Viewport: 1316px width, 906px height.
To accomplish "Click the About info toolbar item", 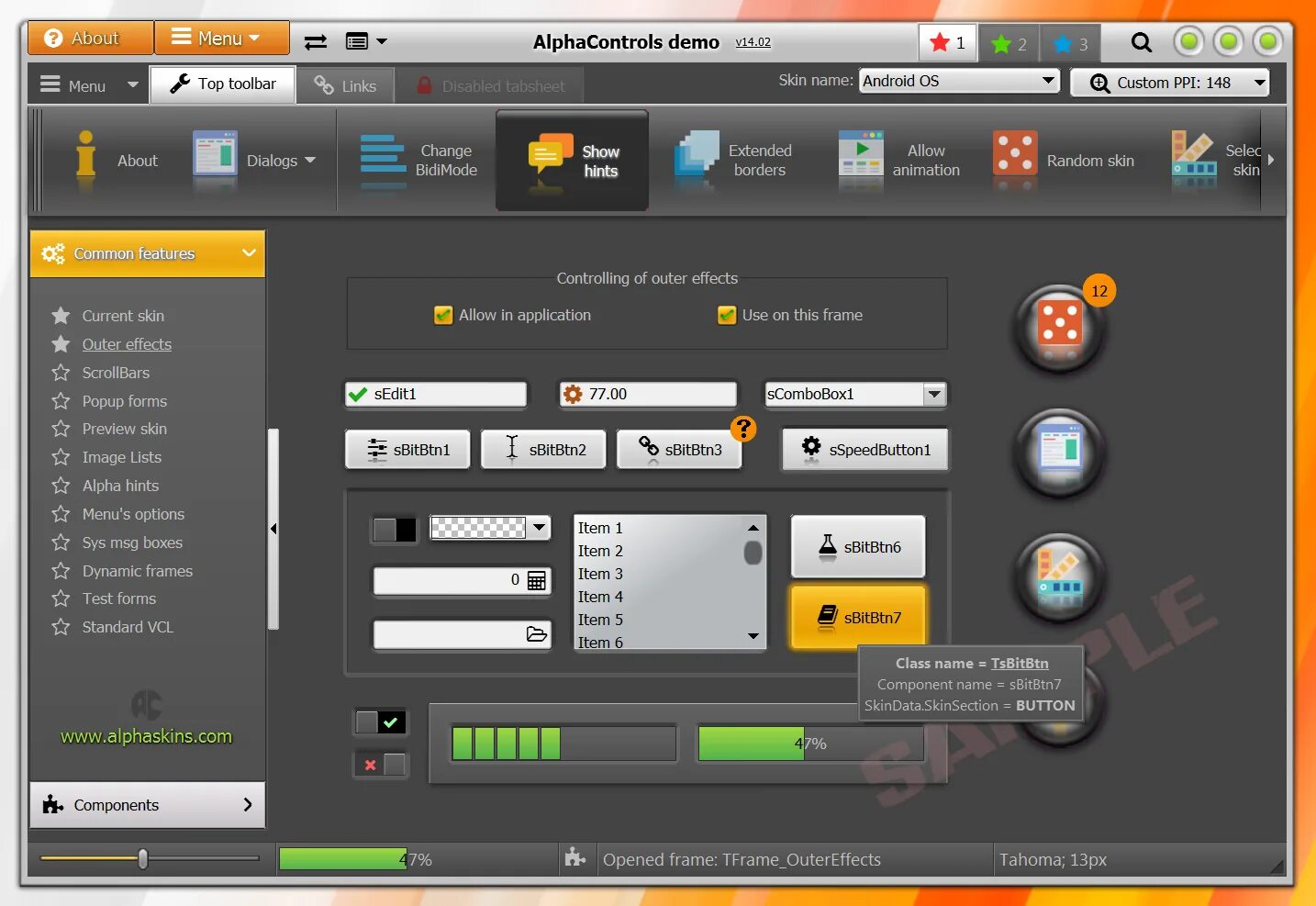I will (116, 161).
